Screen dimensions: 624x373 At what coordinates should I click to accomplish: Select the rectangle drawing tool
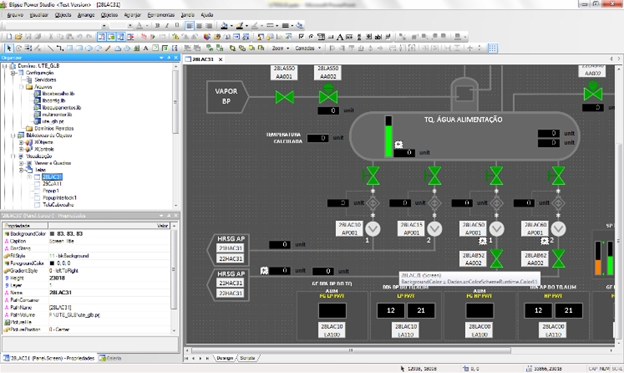[70, 48]
